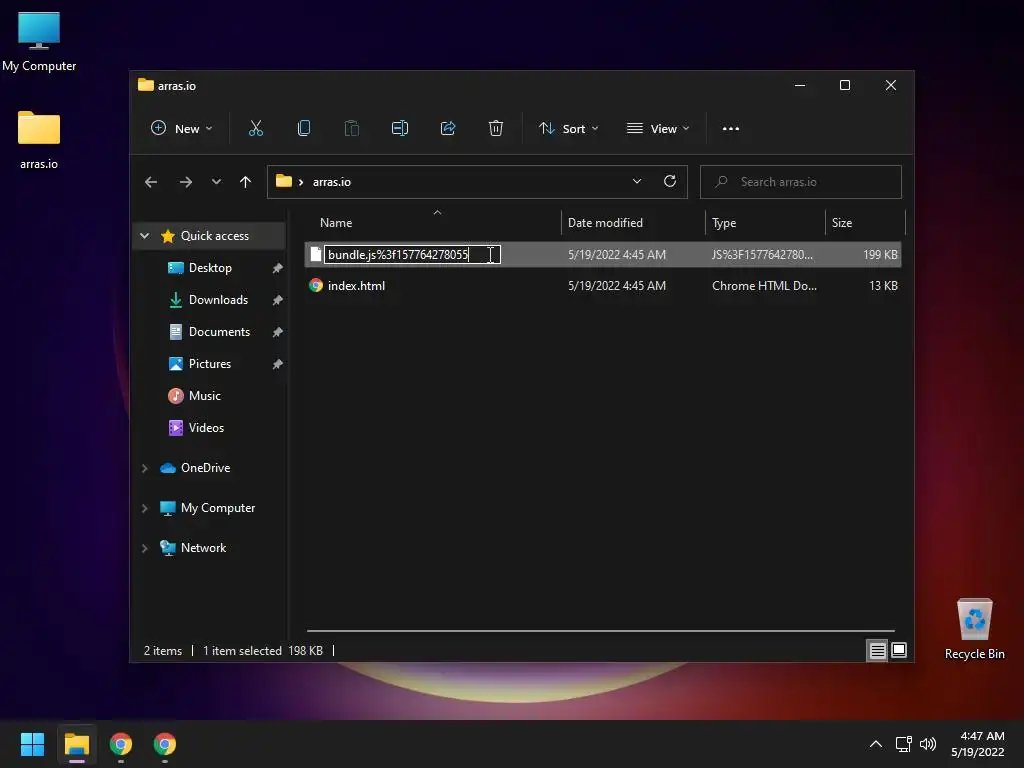Select the Recycle Bin desktop icon
This screenshot has width=1024, height=768.
[x=974, y=630]
